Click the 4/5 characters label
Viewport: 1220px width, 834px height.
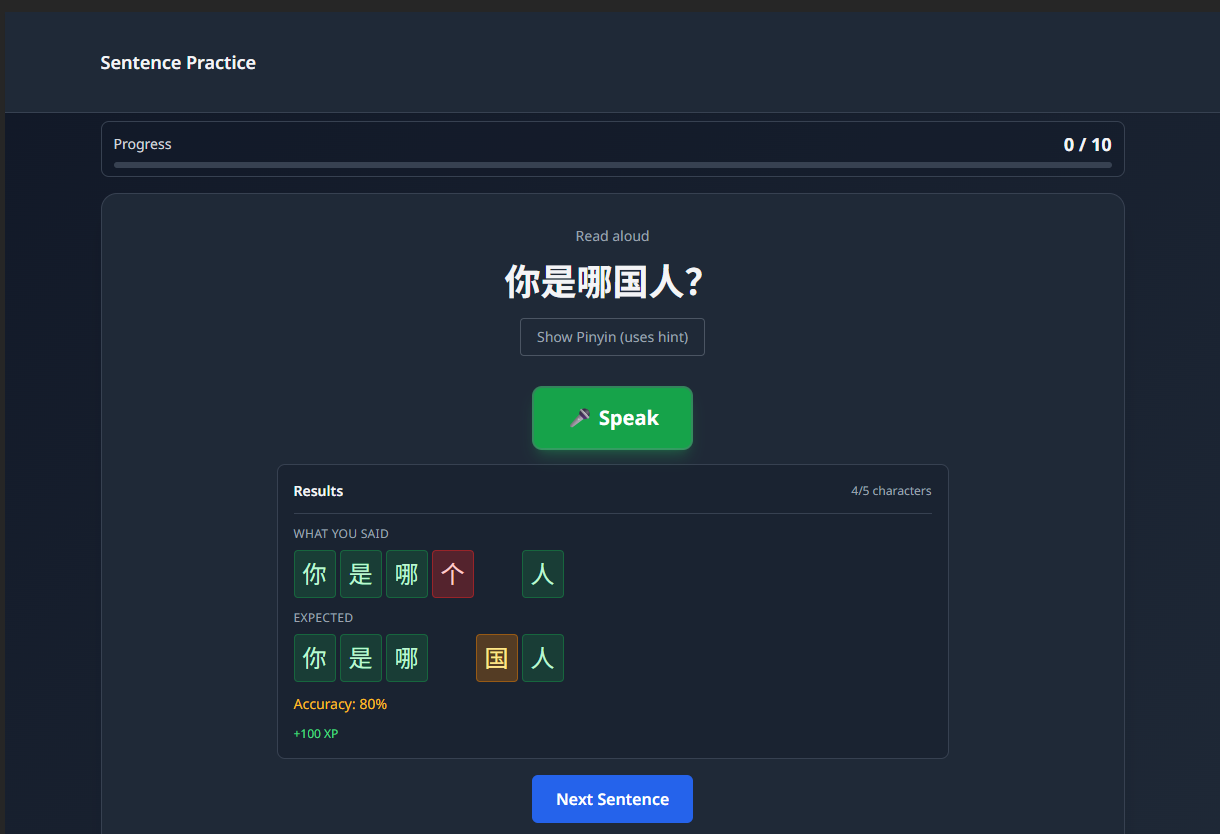coord(891,490)
